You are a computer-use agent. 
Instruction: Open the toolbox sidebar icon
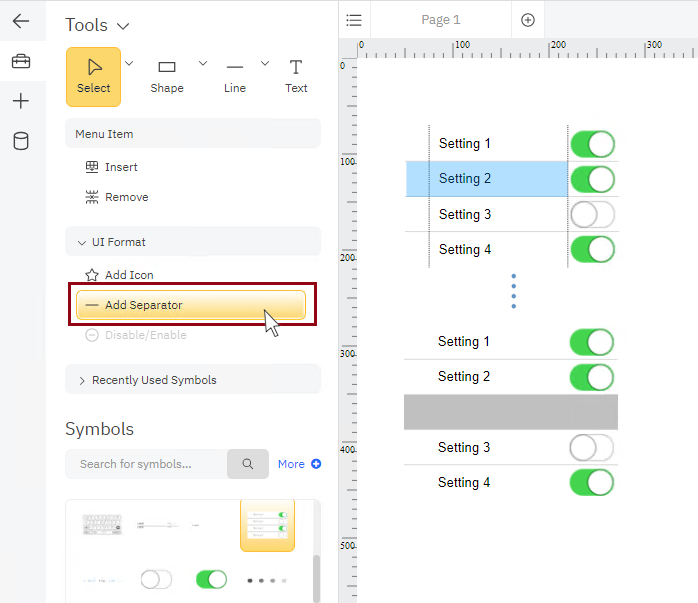click(21, 61)
